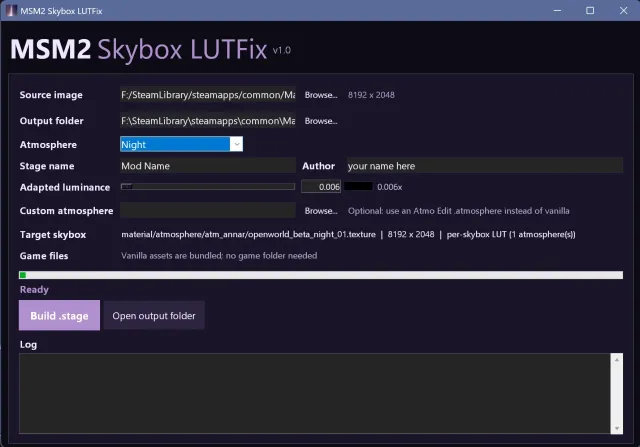Viewport: 640px width, 447px height.
Task: Click 'Vanilla assets are bundled' text
Action: pos(219,256)
